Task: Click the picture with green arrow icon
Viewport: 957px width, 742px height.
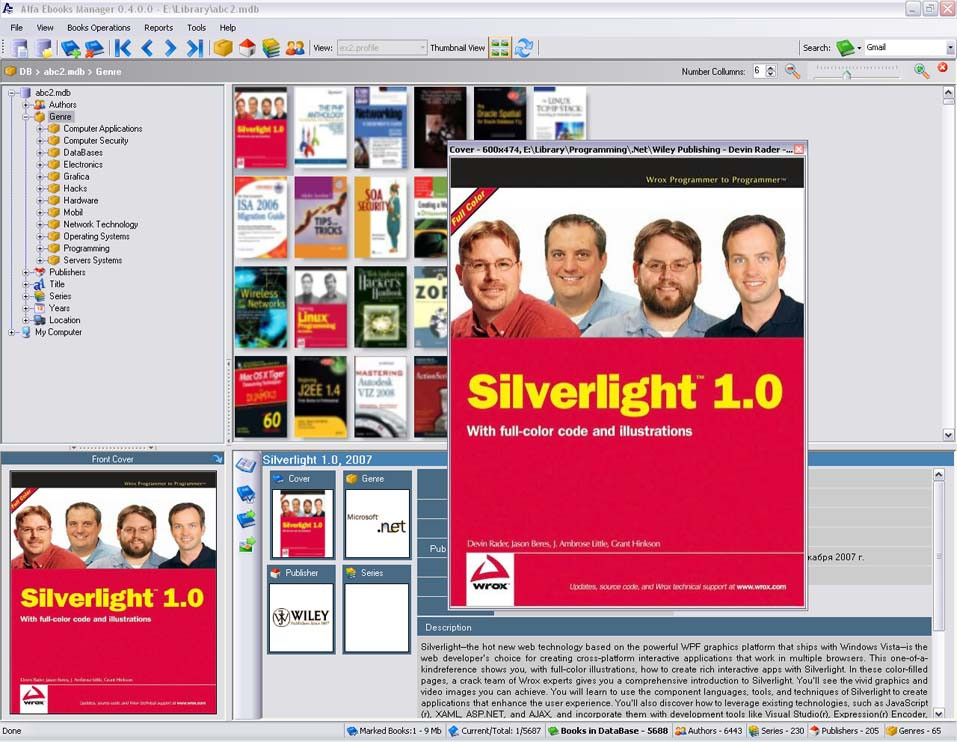Action: (247, 544)
